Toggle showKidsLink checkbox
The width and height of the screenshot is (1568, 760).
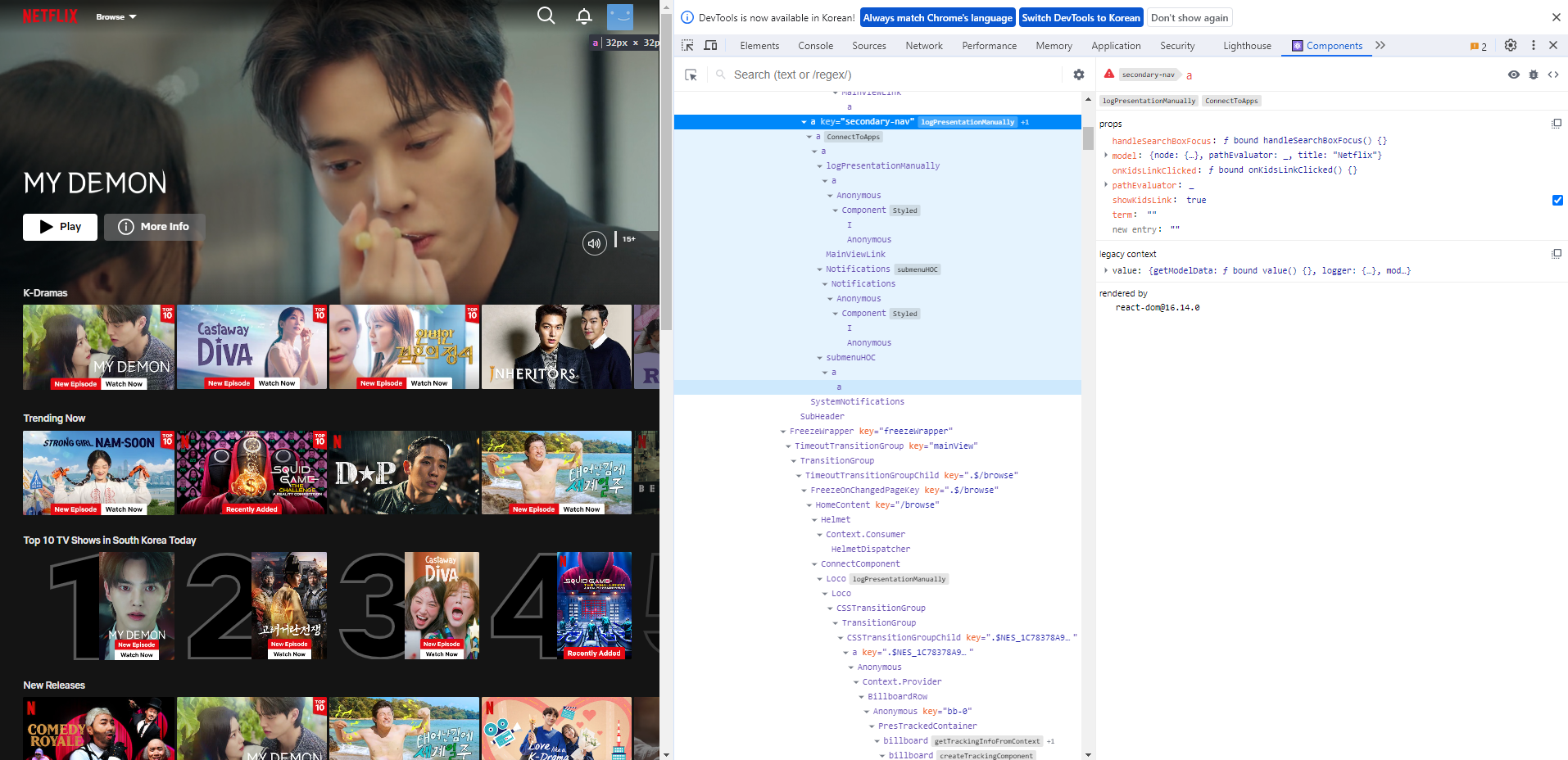pos(1557,200)
